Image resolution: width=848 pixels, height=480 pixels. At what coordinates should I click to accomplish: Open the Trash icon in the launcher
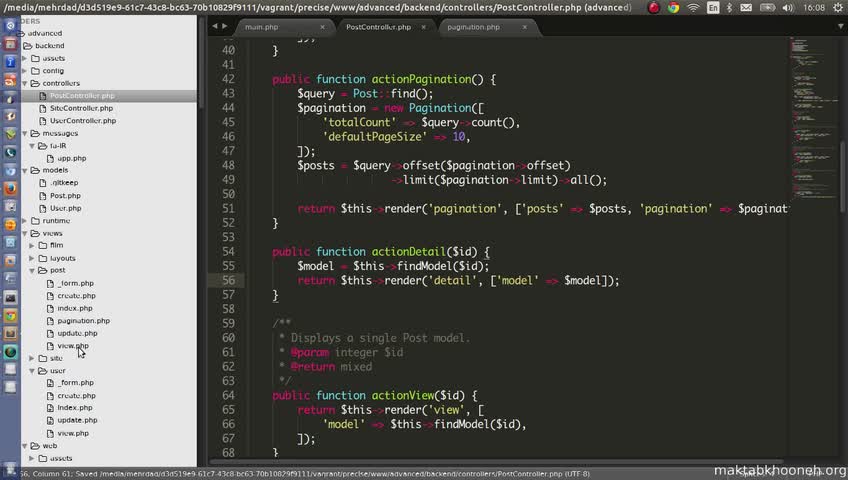10,468
